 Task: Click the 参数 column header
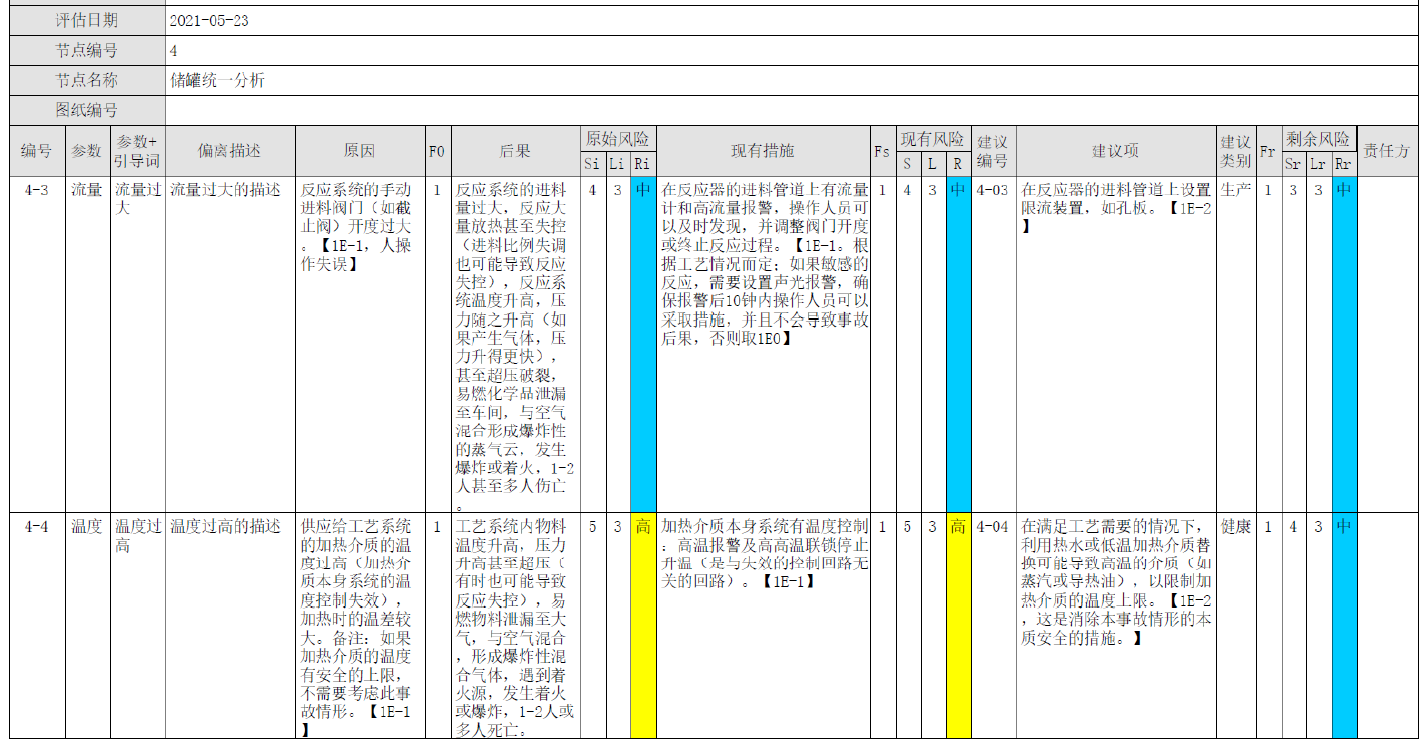[87, 151]
